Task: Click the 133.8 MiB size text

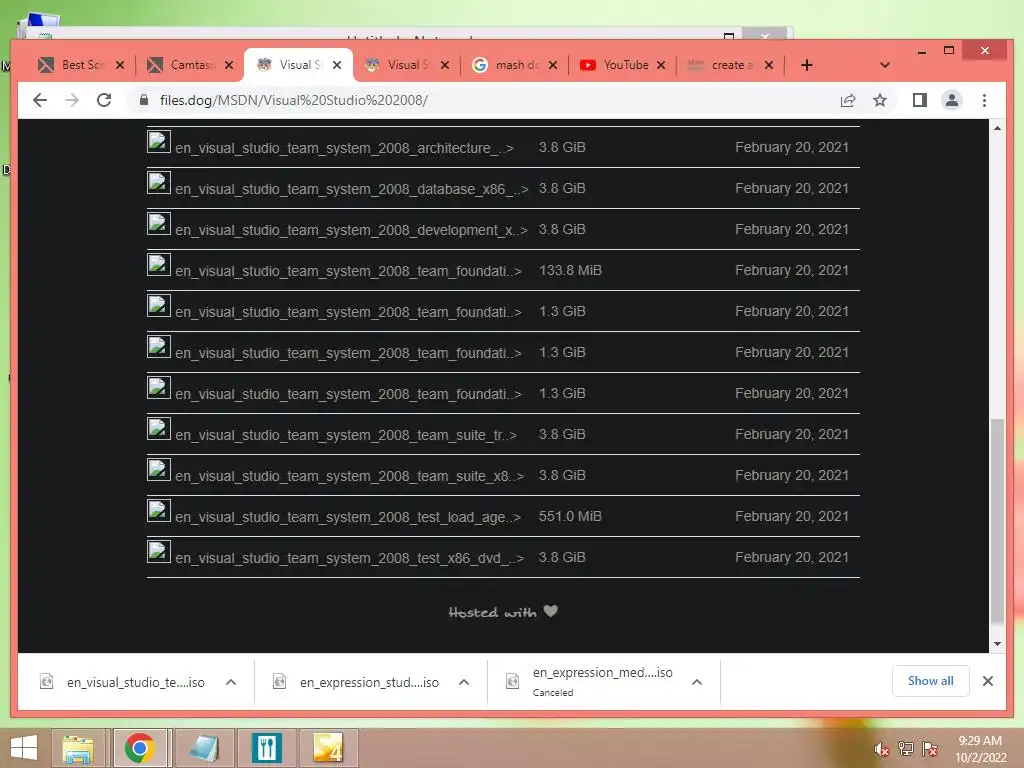Action: tap(569, 270)
